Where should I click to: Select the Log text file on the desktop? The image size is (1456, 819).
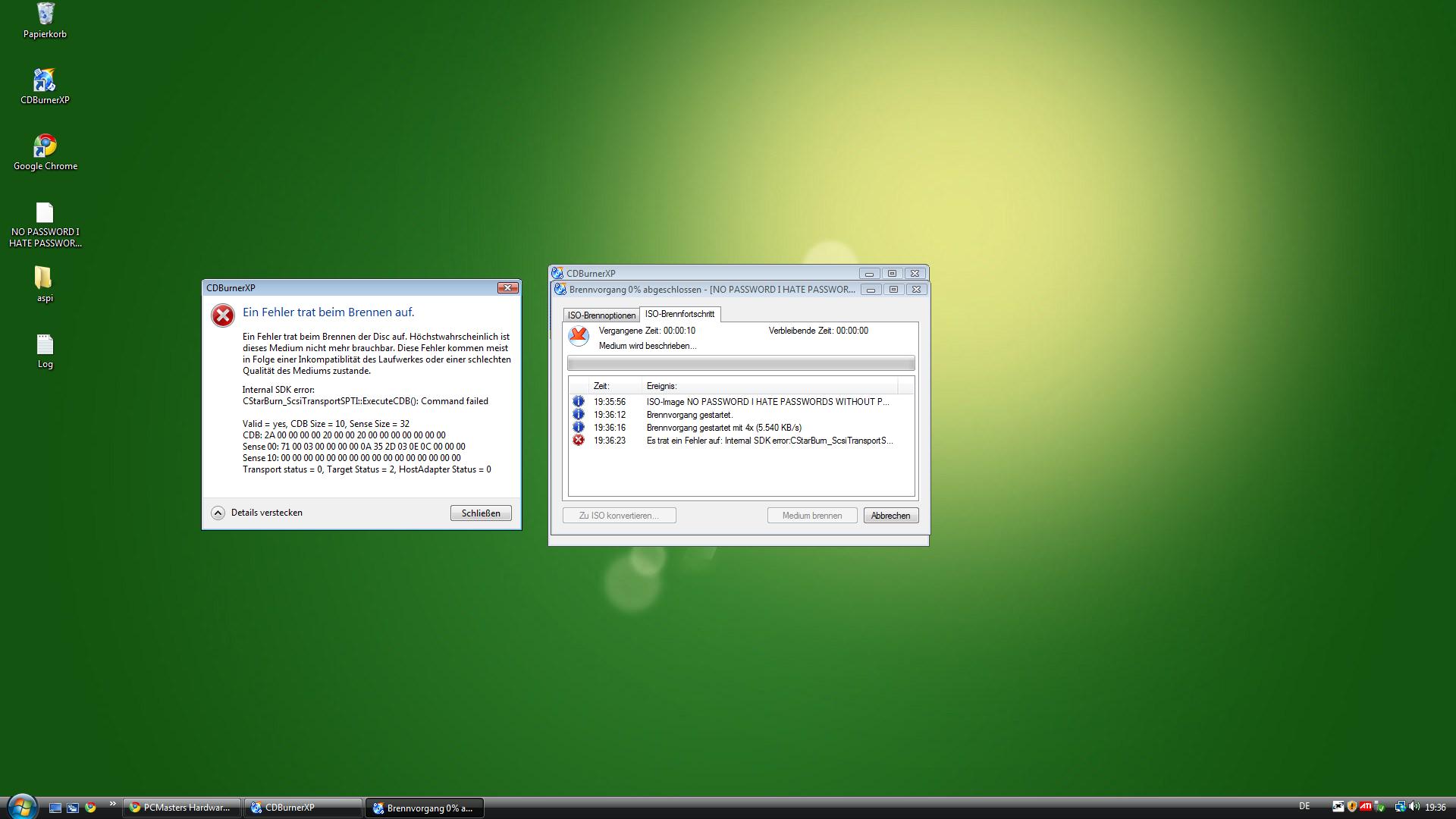point(45,351)
